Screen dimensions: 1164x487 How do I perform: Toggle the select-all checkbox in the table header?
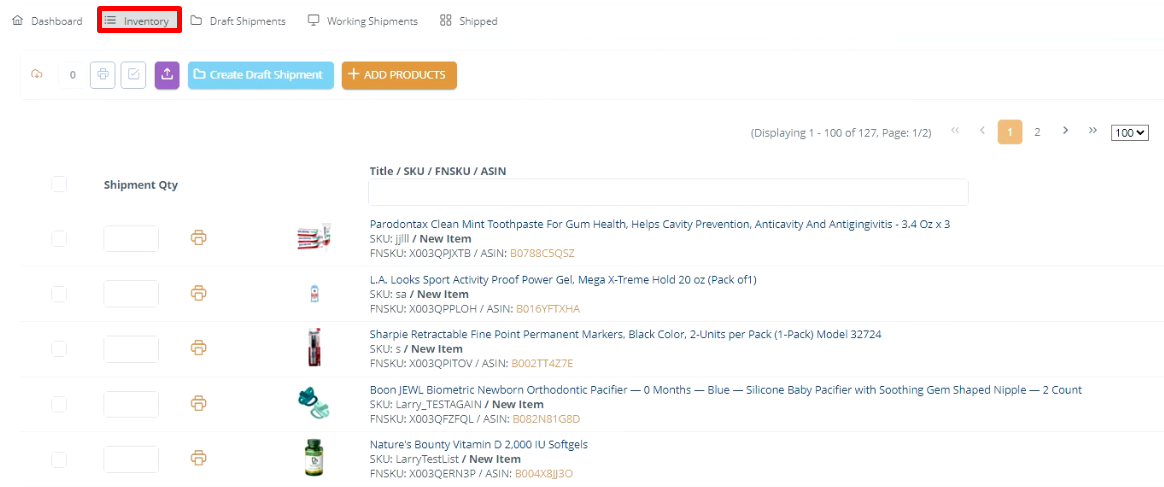click(59, 184)
